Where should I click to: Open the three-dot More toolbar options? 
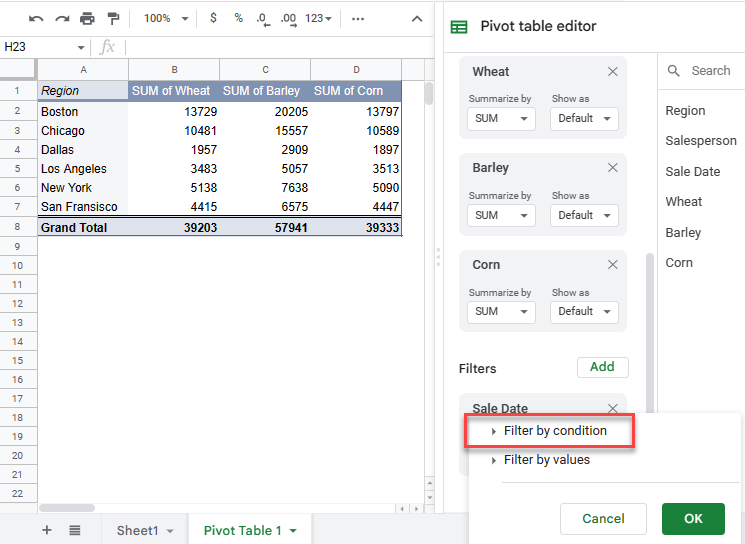358,18
